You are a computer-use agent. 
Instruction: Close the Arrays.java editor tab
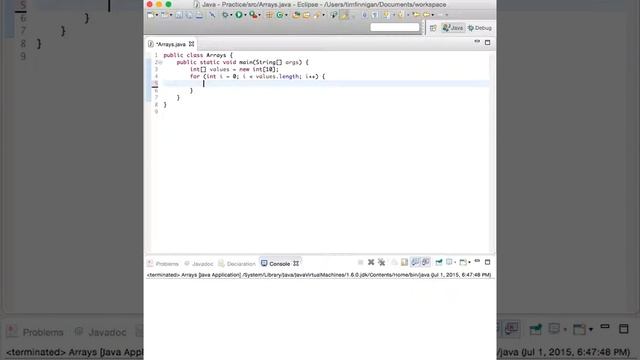[191, 44]
